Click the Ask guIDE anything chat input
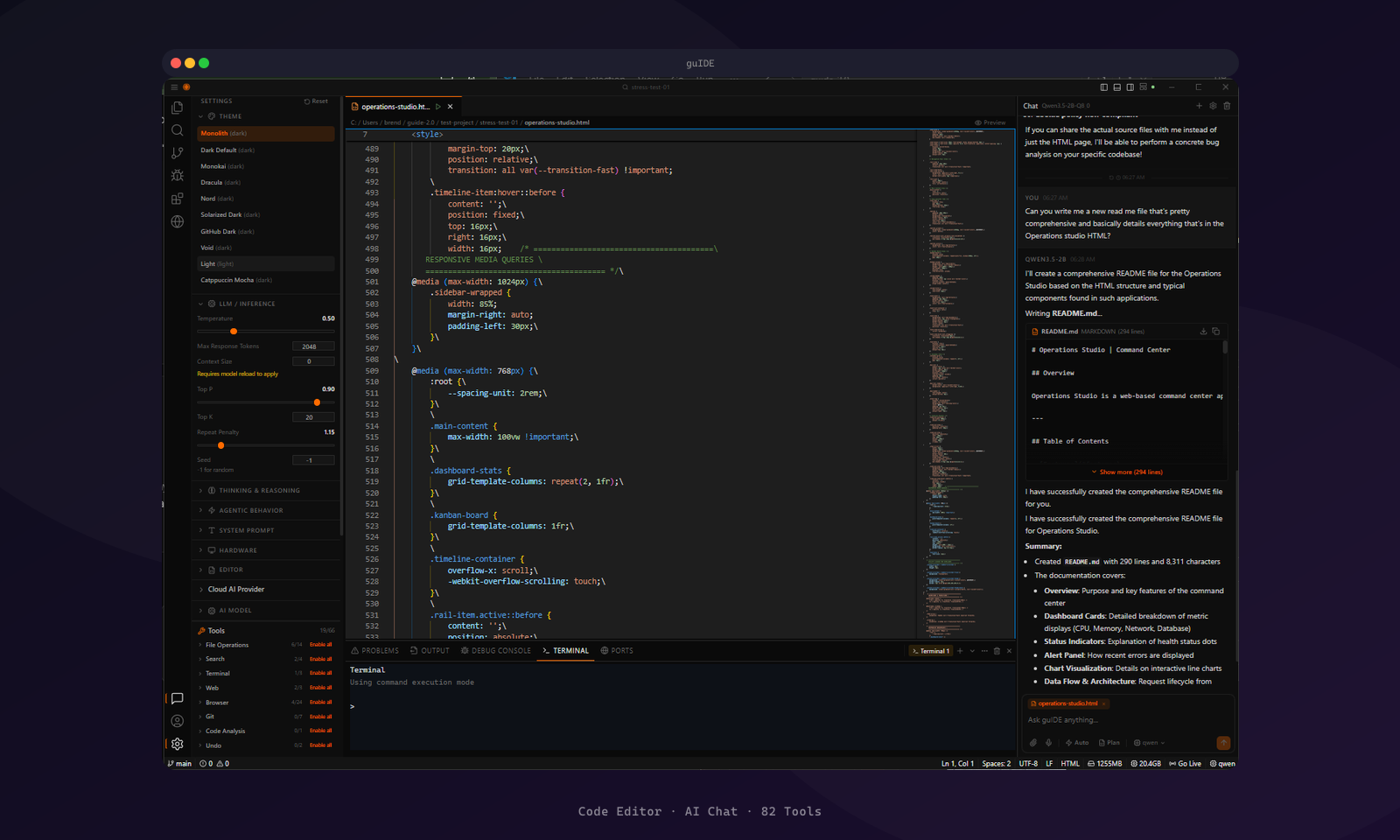 [1127, 720]
